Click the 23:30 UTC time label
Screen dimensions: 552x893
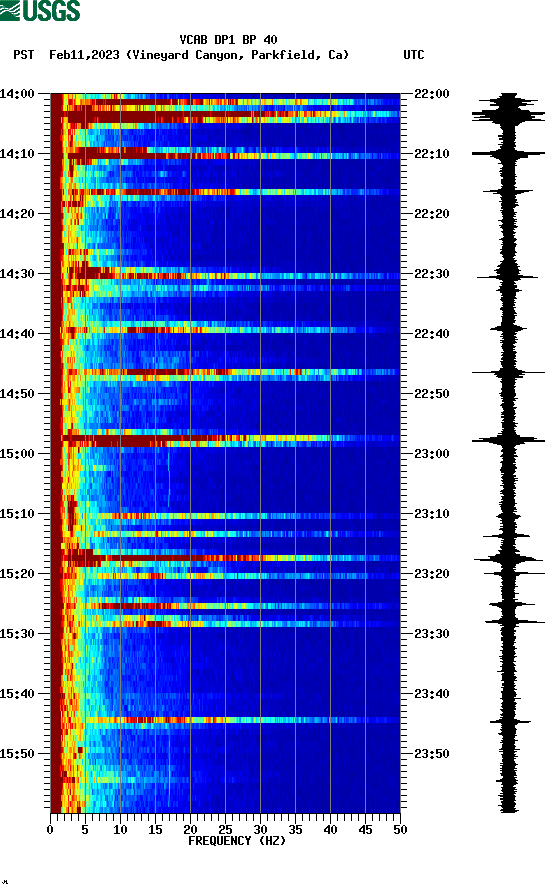(x=432, y=633)
